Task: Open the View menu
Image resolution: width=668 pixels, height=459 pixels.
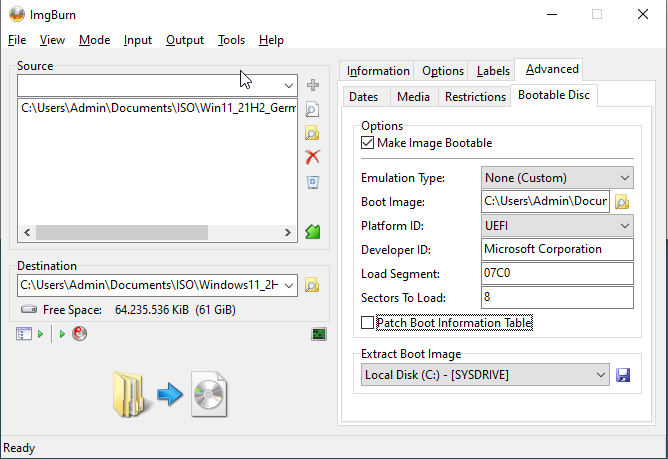Action: tap(52, 40)
